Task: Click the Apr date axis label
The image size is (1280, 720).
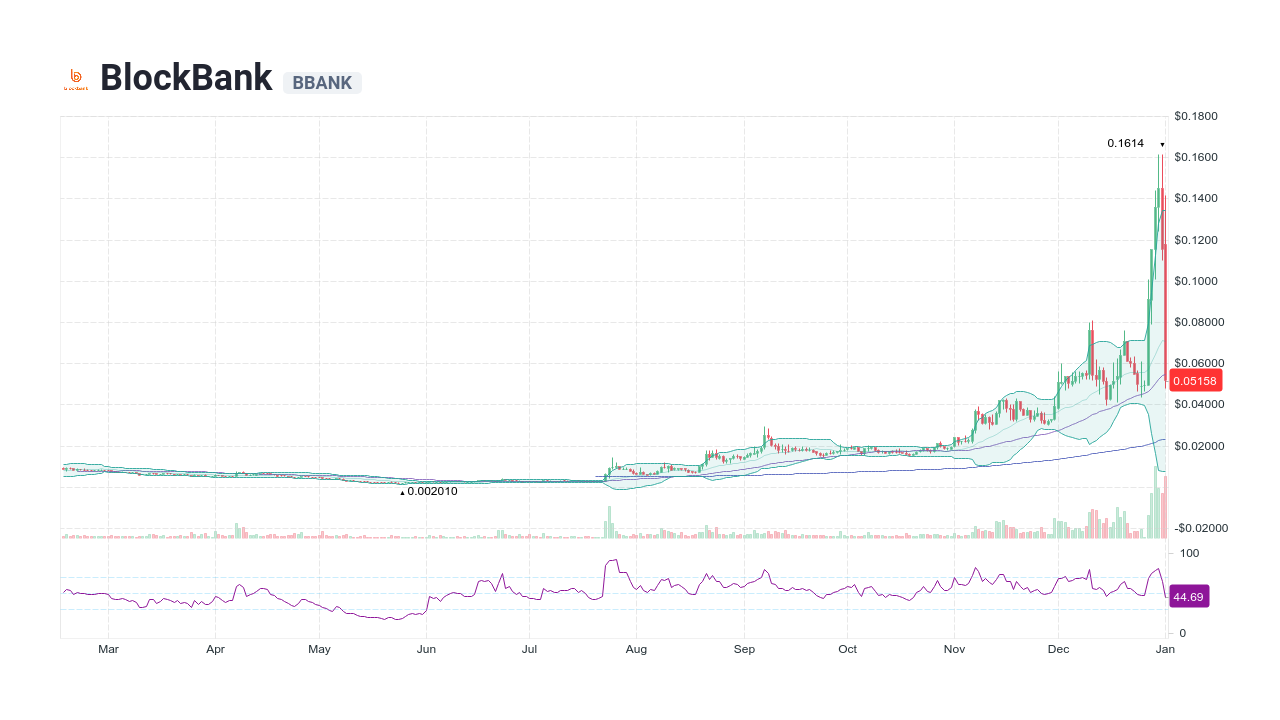Action: pyautogui.click(x=215, y=649)
